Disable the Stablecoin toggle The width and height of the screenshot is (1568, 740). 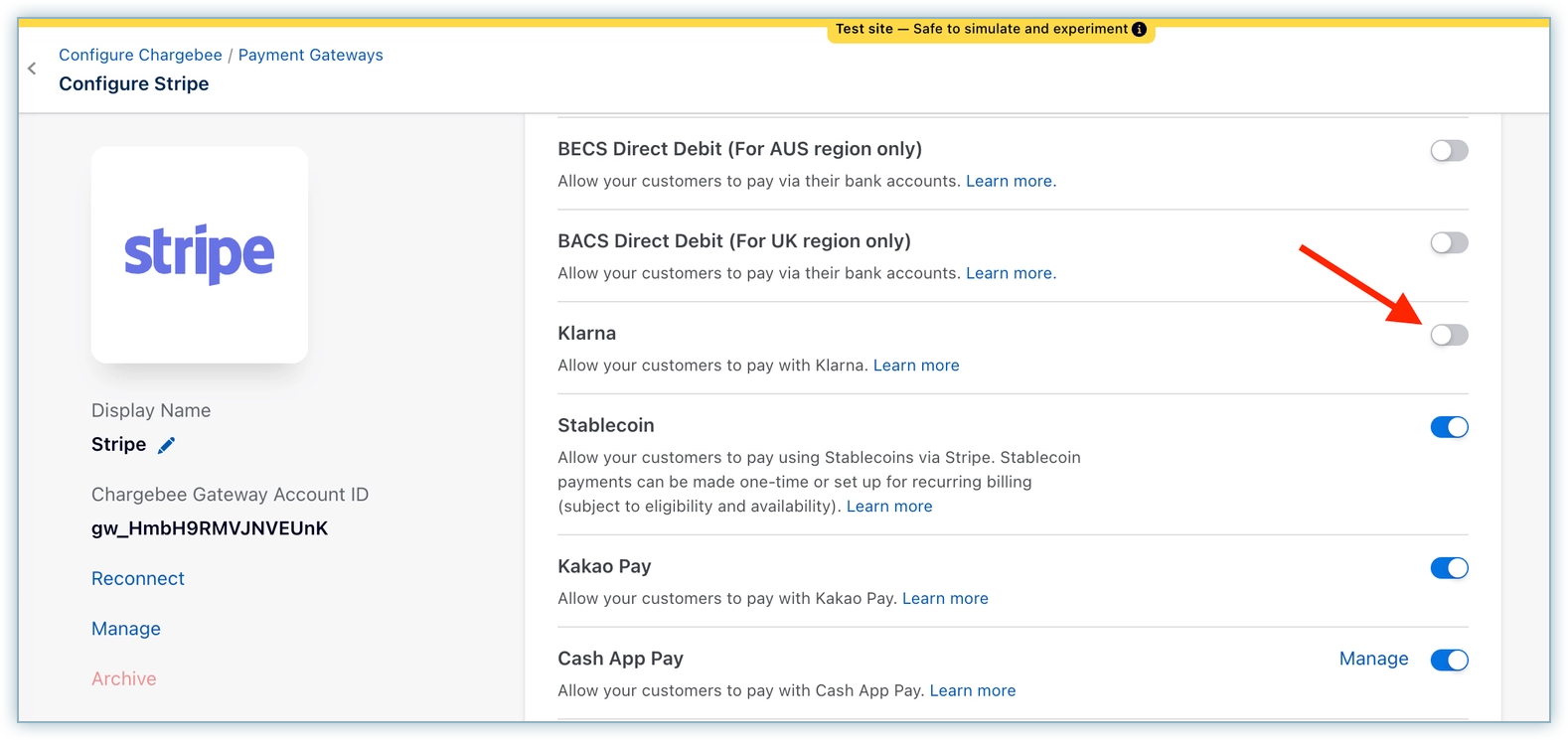[x=1449, y=427]
